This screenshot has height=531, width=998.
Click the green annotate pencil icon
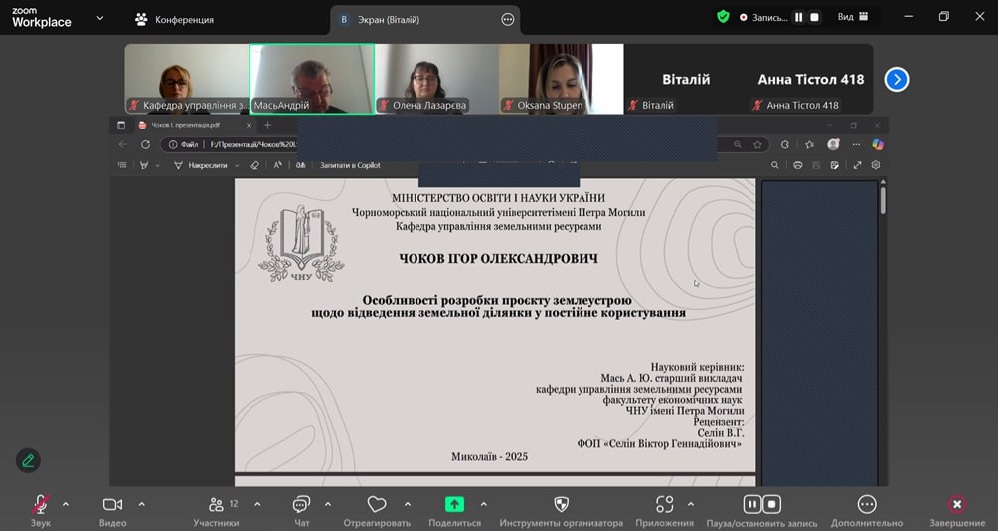pos(28,460)
